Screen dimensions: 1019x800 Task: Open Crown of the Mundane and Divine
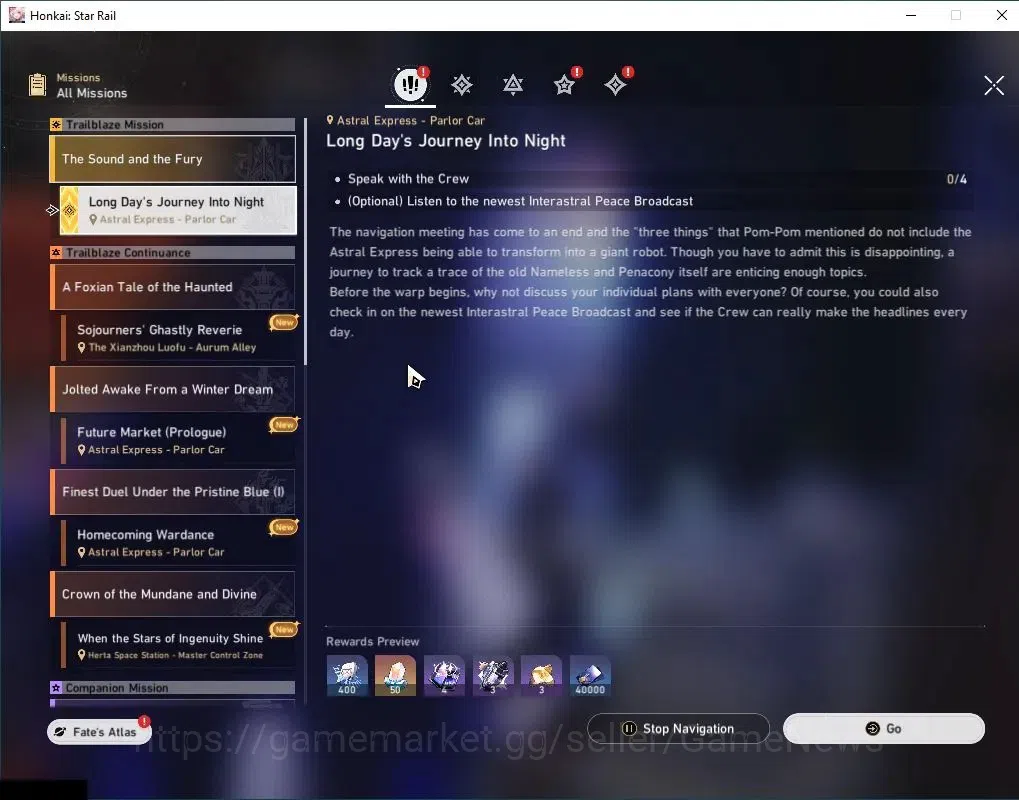coord(173,594)
